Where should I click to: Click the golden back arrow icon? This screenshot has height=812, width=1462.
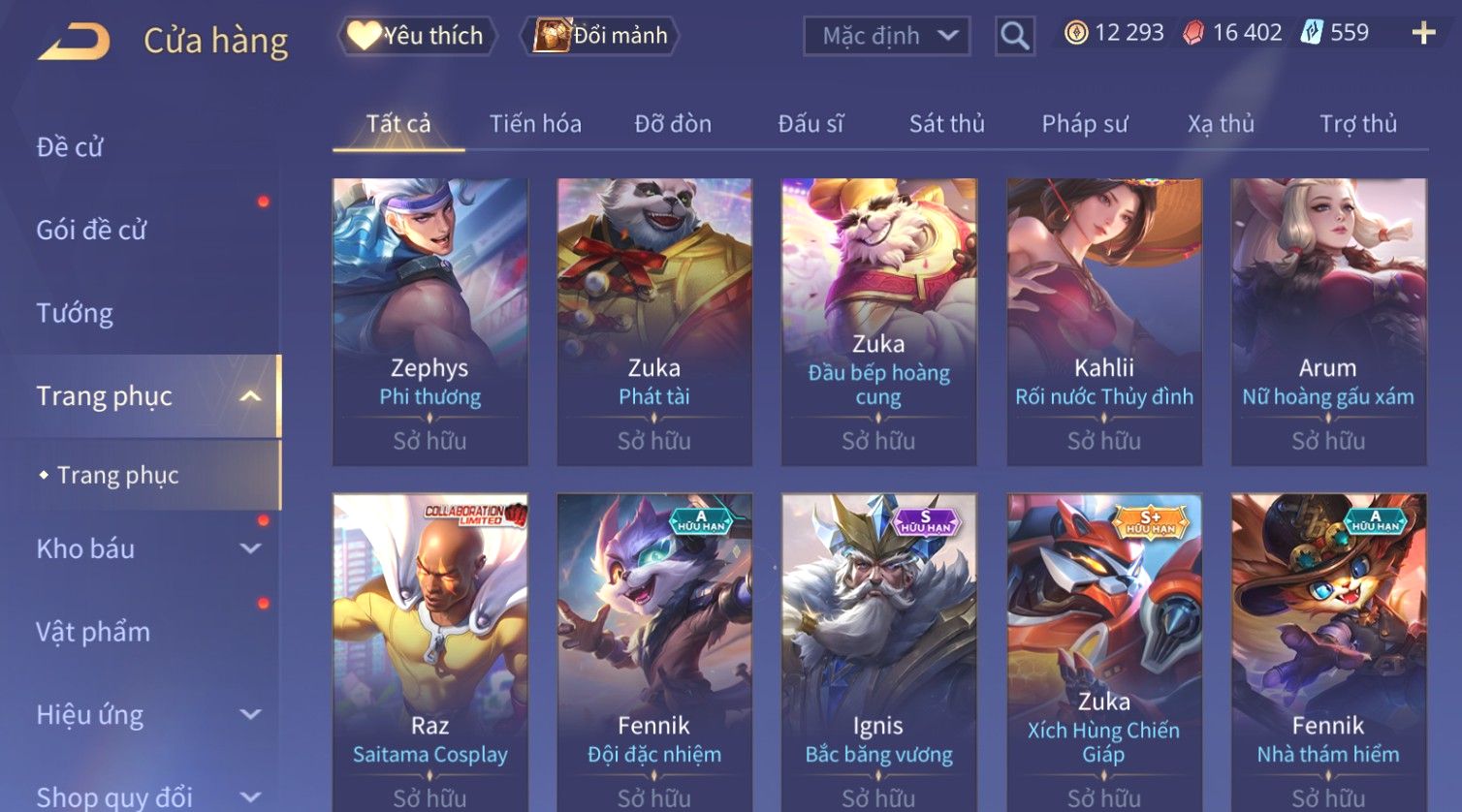click(74, 42)
